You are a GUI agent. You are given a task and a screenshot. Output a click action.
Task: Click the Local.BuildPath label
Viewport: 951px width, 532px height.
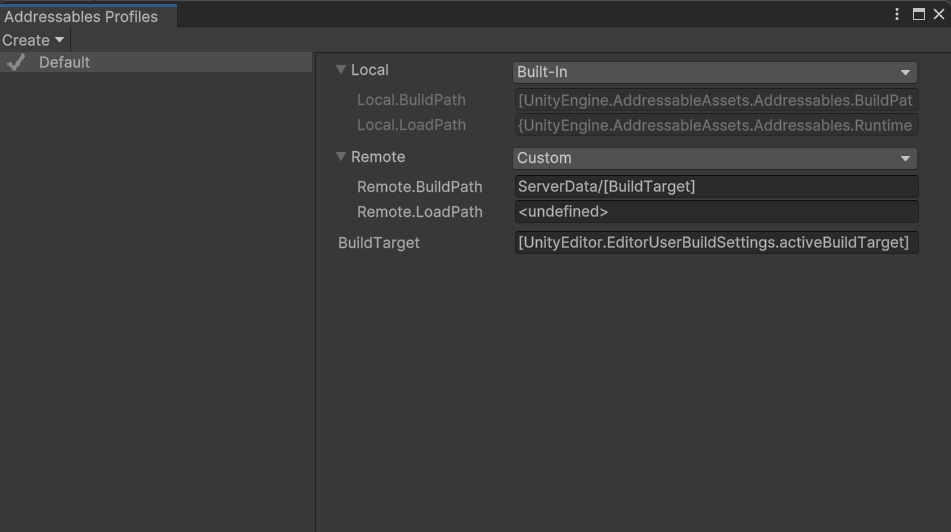pos(411,100)
